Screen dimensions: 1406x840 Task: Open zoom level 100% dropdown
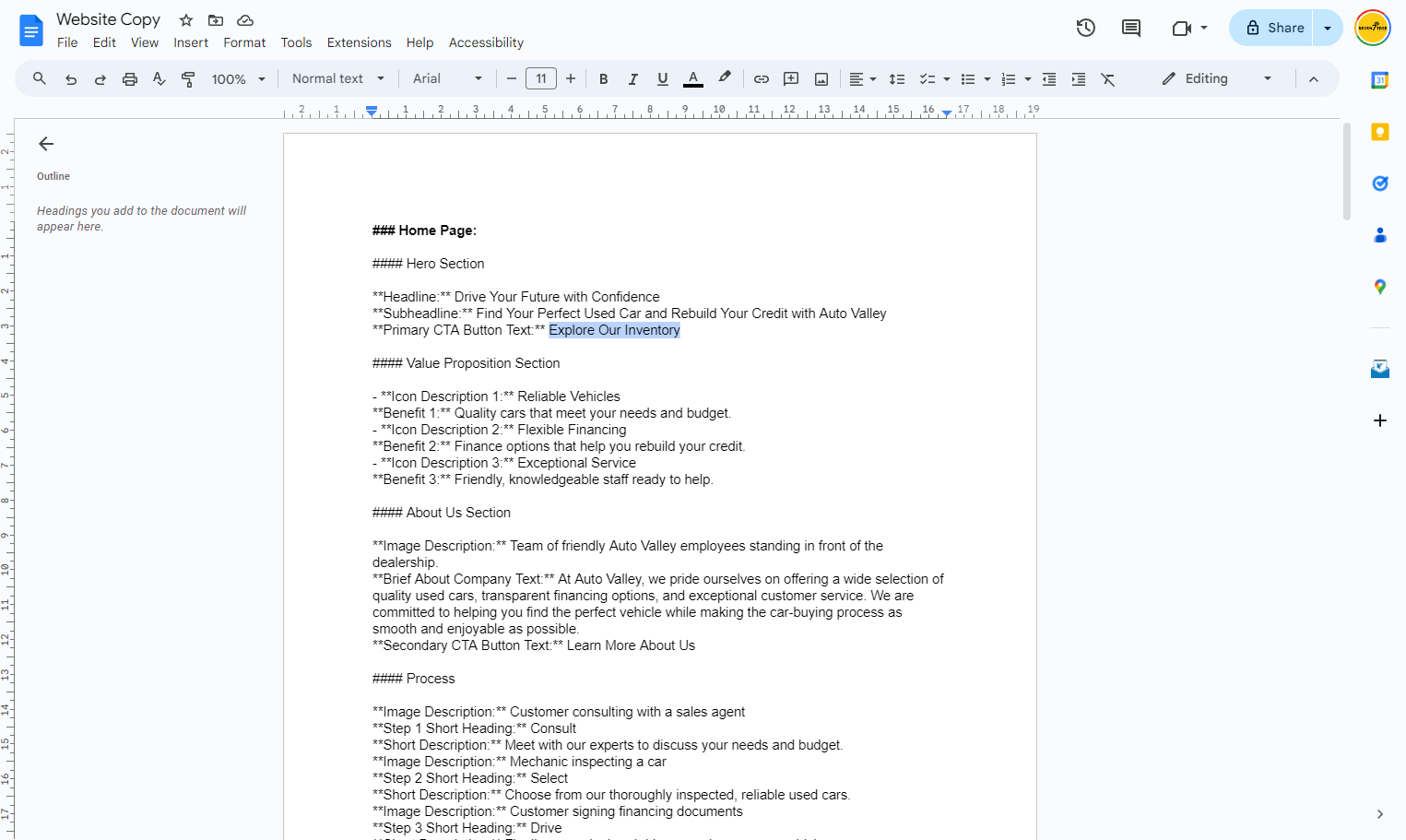click(x=239, y=79)
